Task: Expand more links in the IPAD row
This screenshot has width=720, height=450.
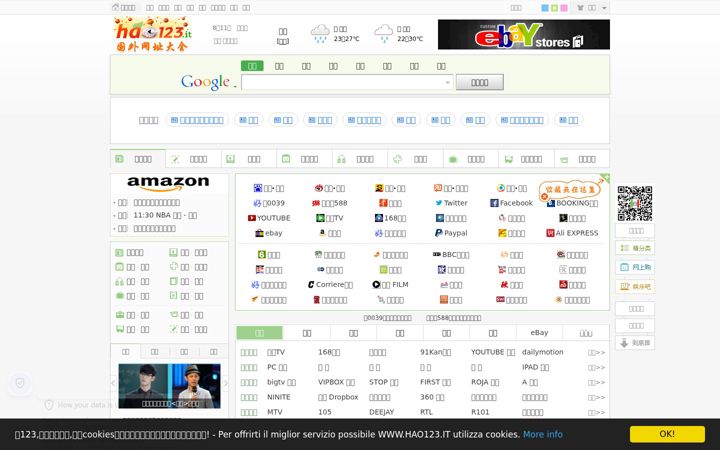Action: click(596, 367)
